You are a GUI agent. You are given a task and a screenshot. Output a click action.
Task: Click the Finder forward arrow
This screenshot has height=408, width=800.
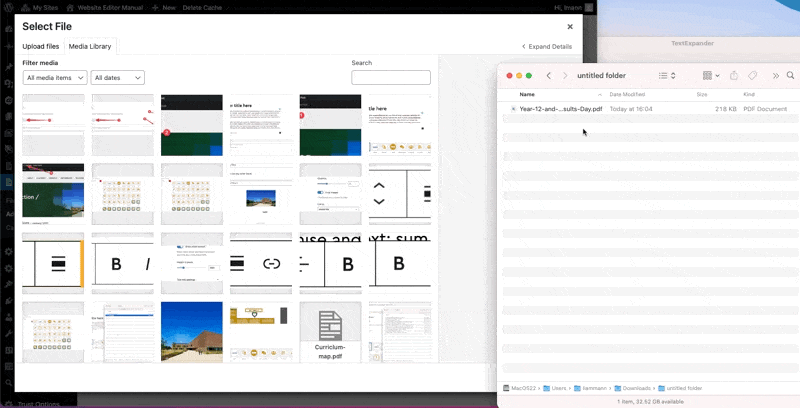coord(564,76)
